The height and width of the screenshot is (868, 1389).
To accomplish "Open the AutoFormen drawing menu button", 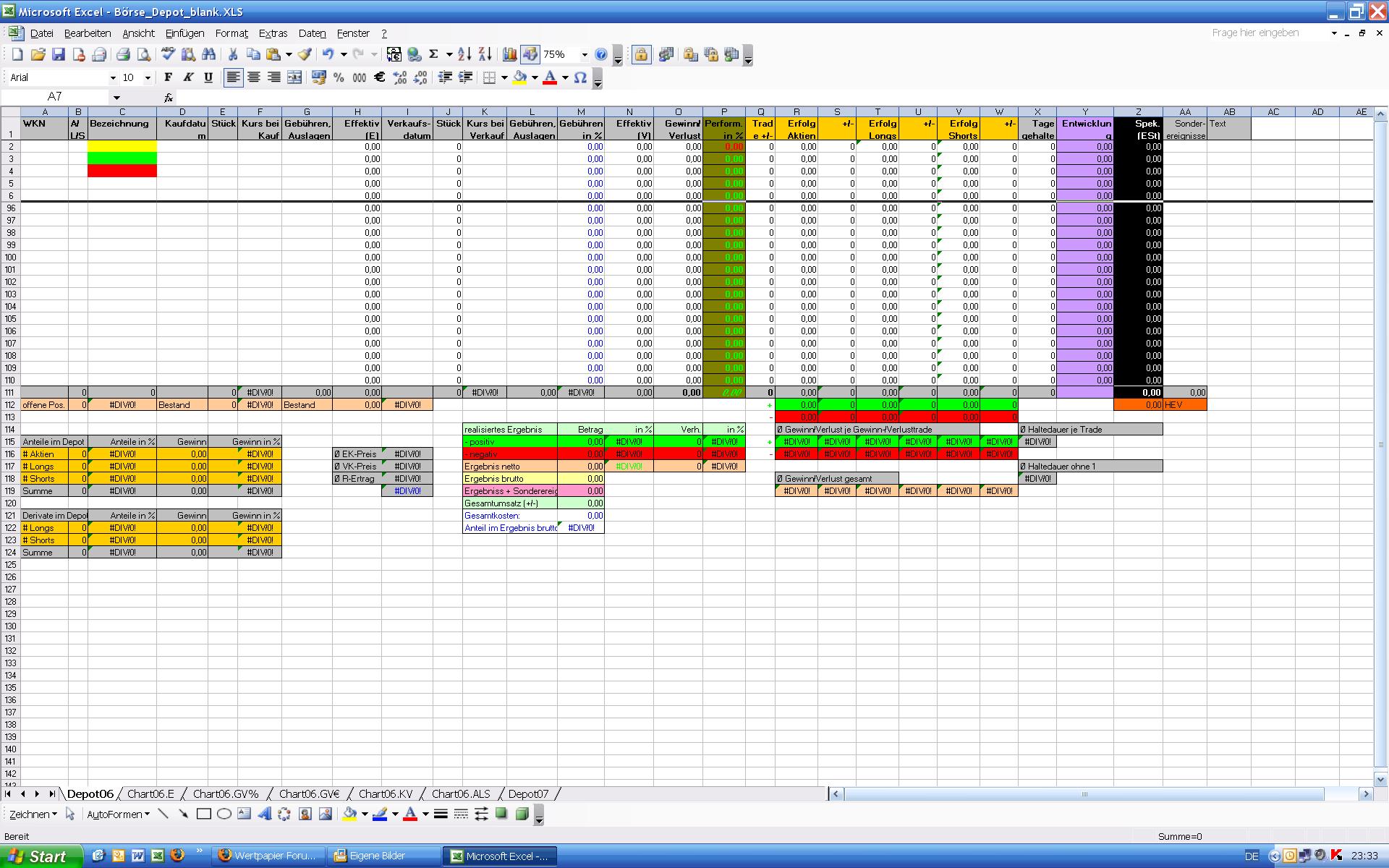I will tap(118, 814).
